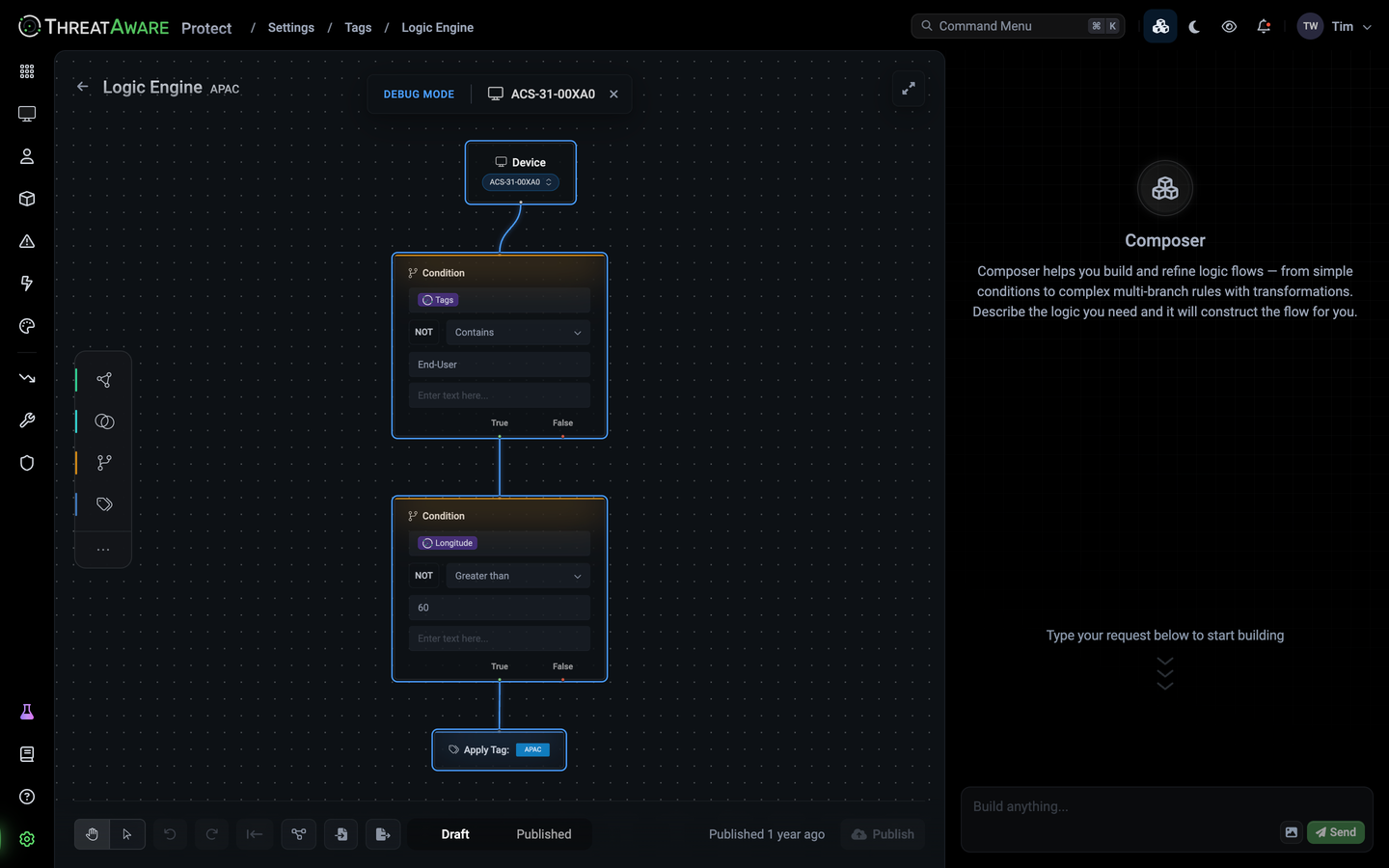The width and height of the screenshot is (1389, 868).
Task: Open the Greater than operator dropdown
Action: (x=518, y=576)
